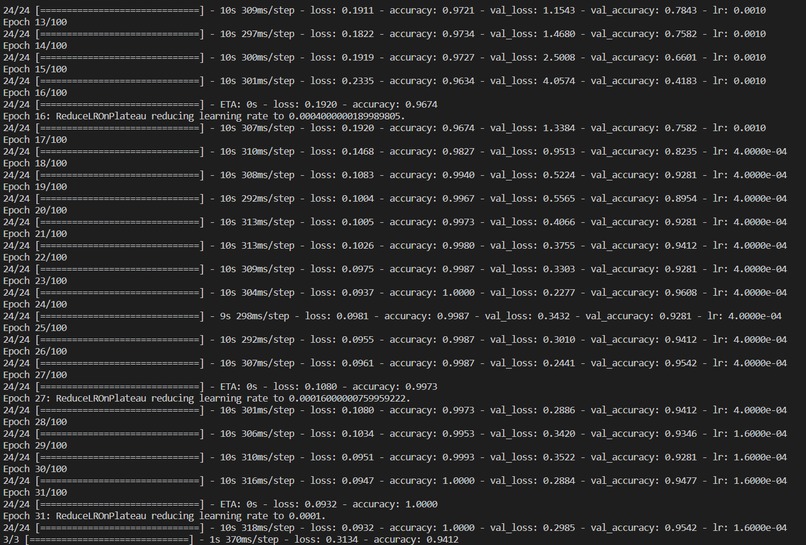
Task: Click the value 'val_loss: 0.2277'
Action: pos(532,293)
